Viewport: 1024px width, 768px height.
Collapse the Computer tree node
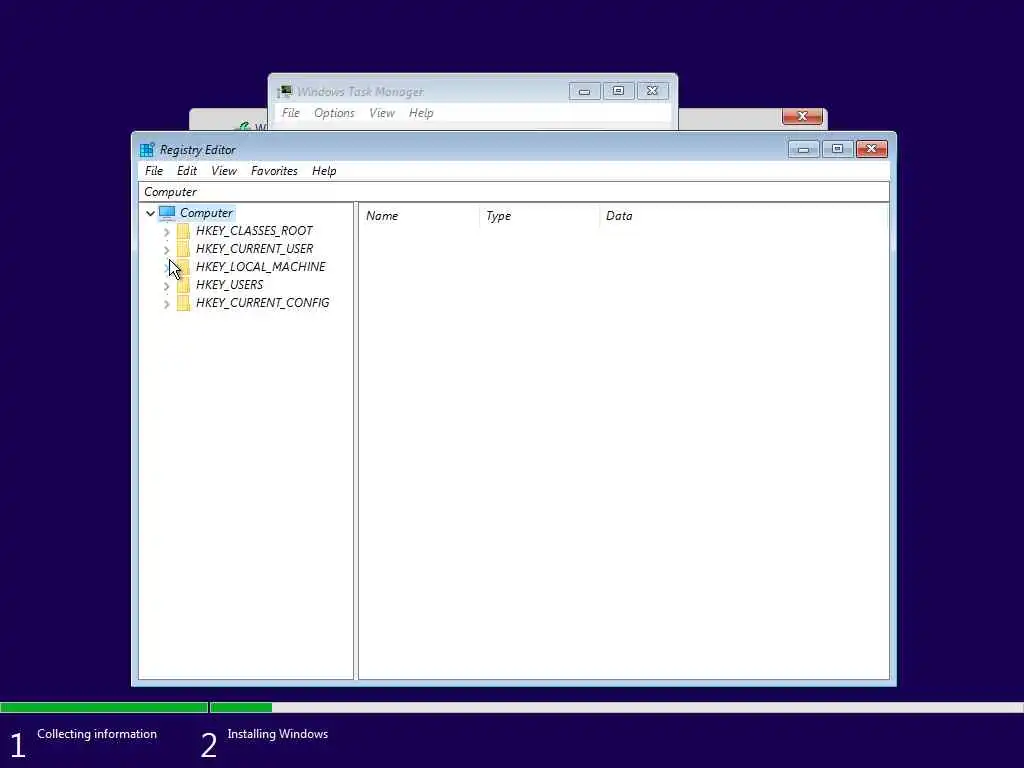pos(150,213)
